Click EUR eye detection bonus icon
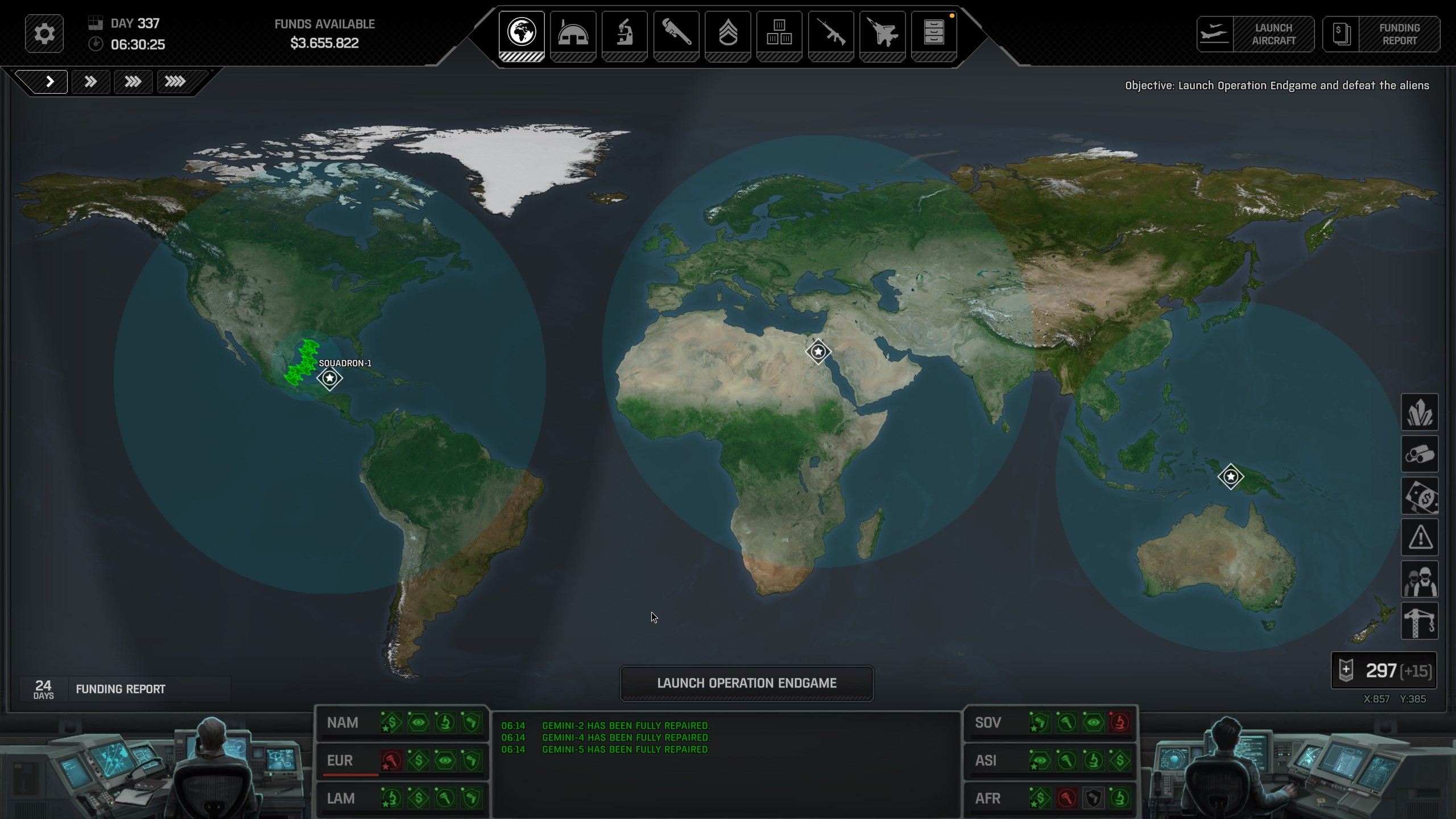The image size is (1456, 819). 445,760
